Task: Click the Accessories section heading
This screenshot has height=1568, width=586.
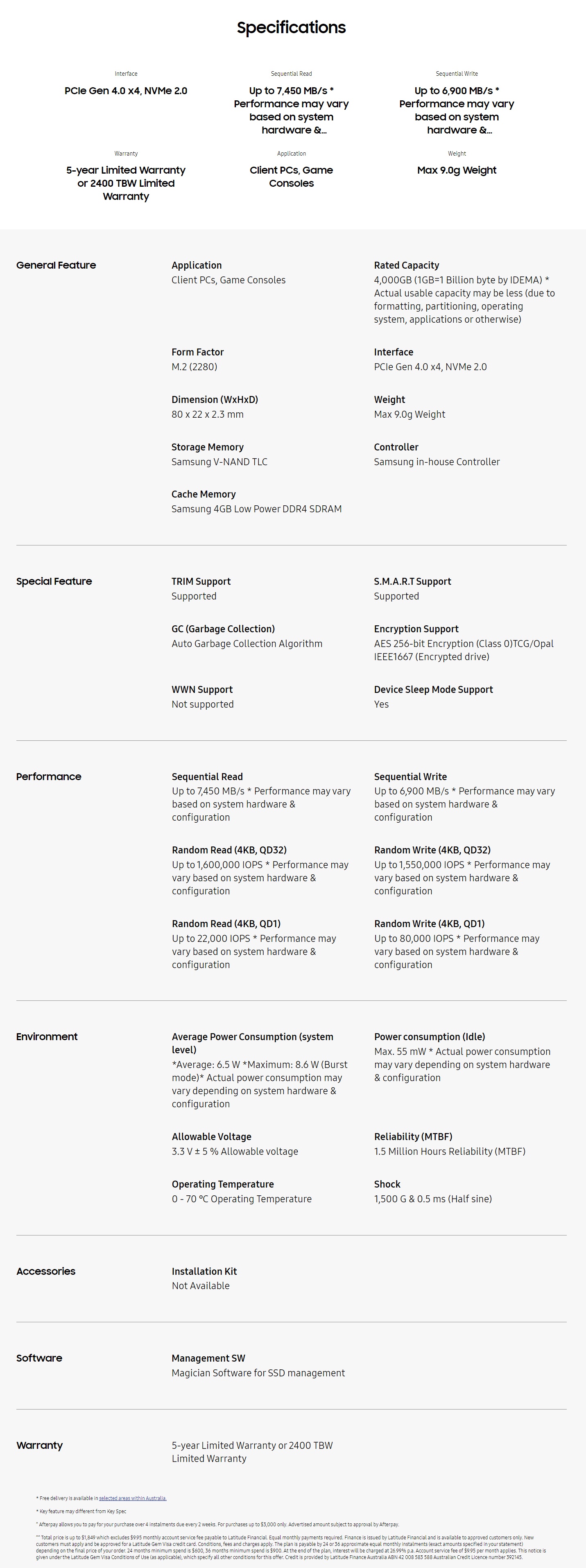Action: click(x=46, y=1271)
